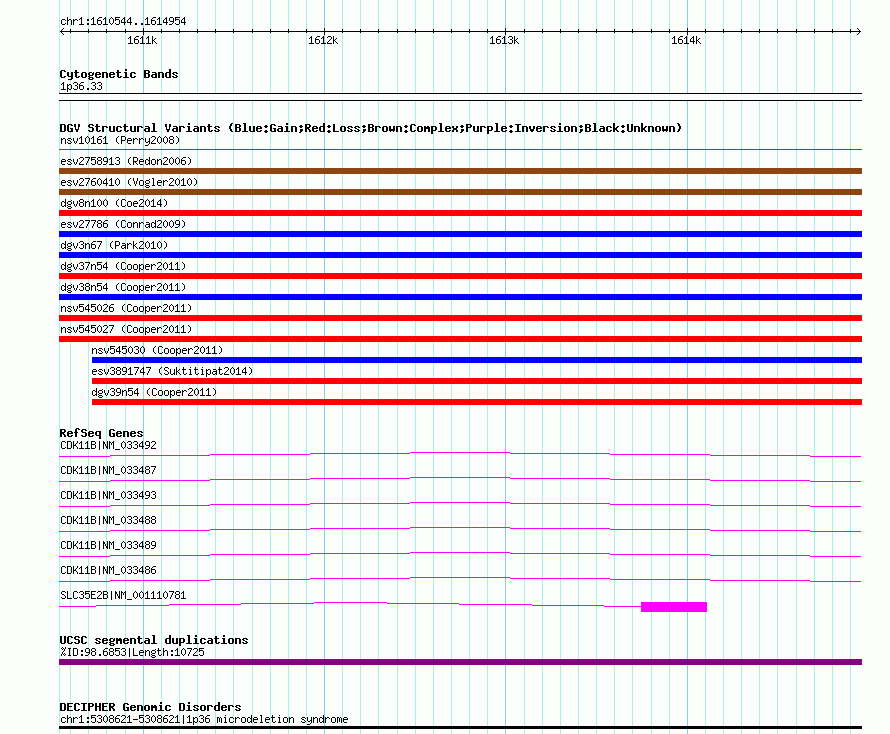Select the brown bar under esv2760410
Screen dimensions: 890x734
[x=460, y=192]
